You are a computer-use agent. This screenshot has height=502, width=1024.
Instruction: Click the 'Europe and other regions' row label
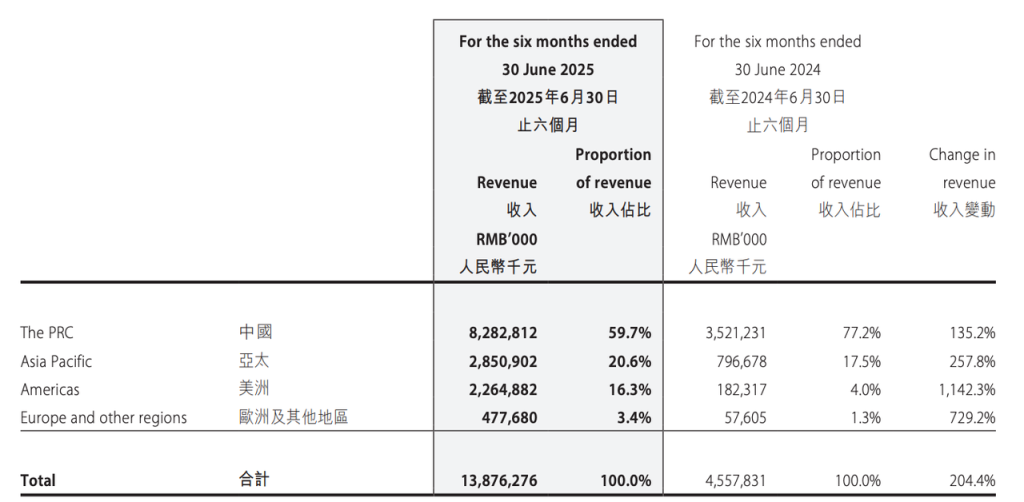click(103, 418)
